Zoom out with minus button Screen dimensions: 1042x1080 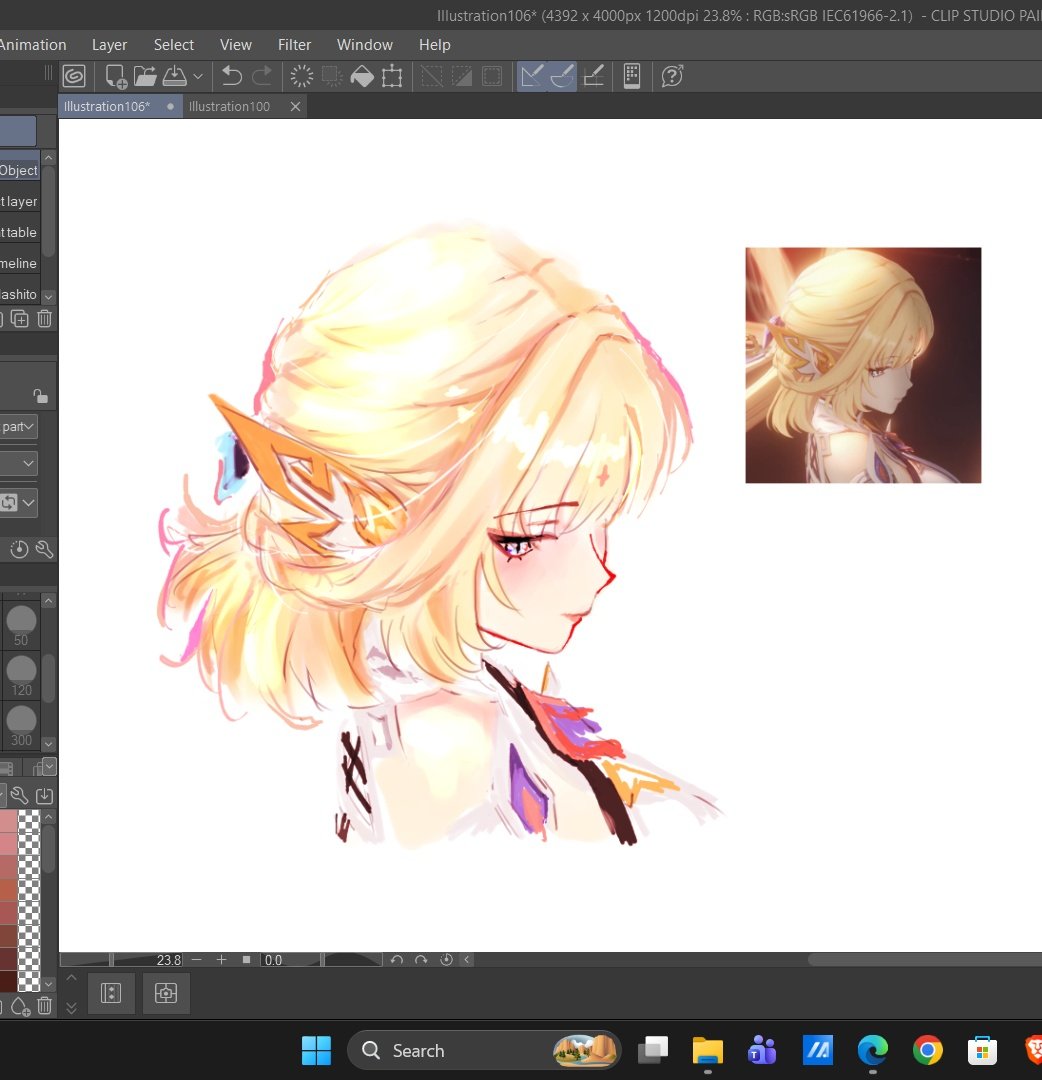pyautogui.click(x=197, y=959)
